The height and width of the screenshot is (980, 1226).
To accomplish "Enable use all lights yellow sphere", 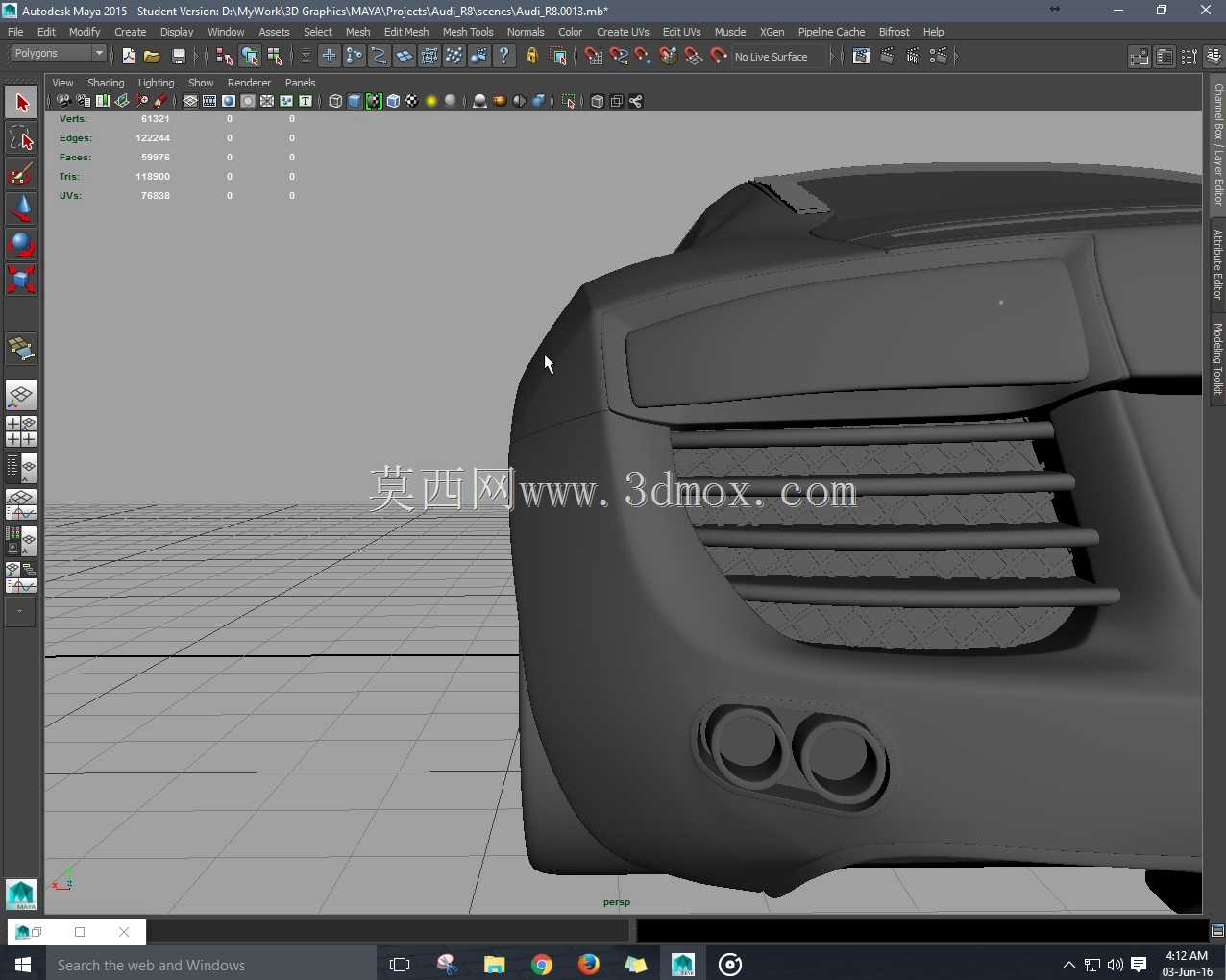I will click(431, 101).
